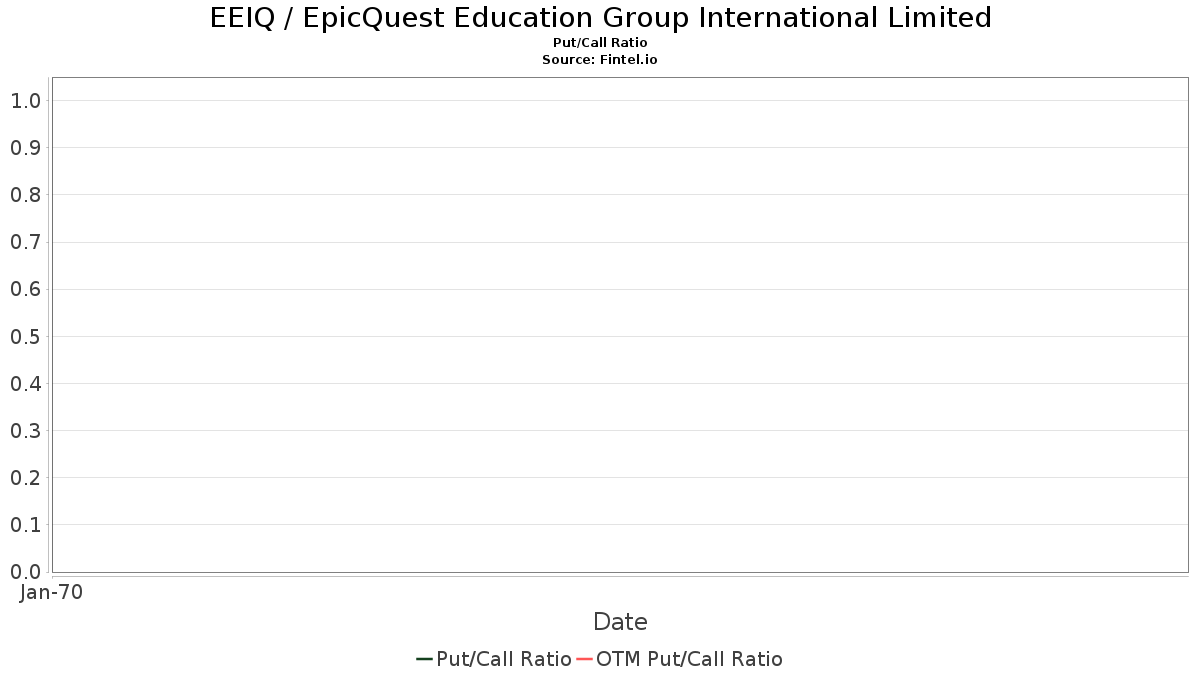Click the 1.0 y-axis label
Screen dimensions: 1200x675
(x=26, y=101)
